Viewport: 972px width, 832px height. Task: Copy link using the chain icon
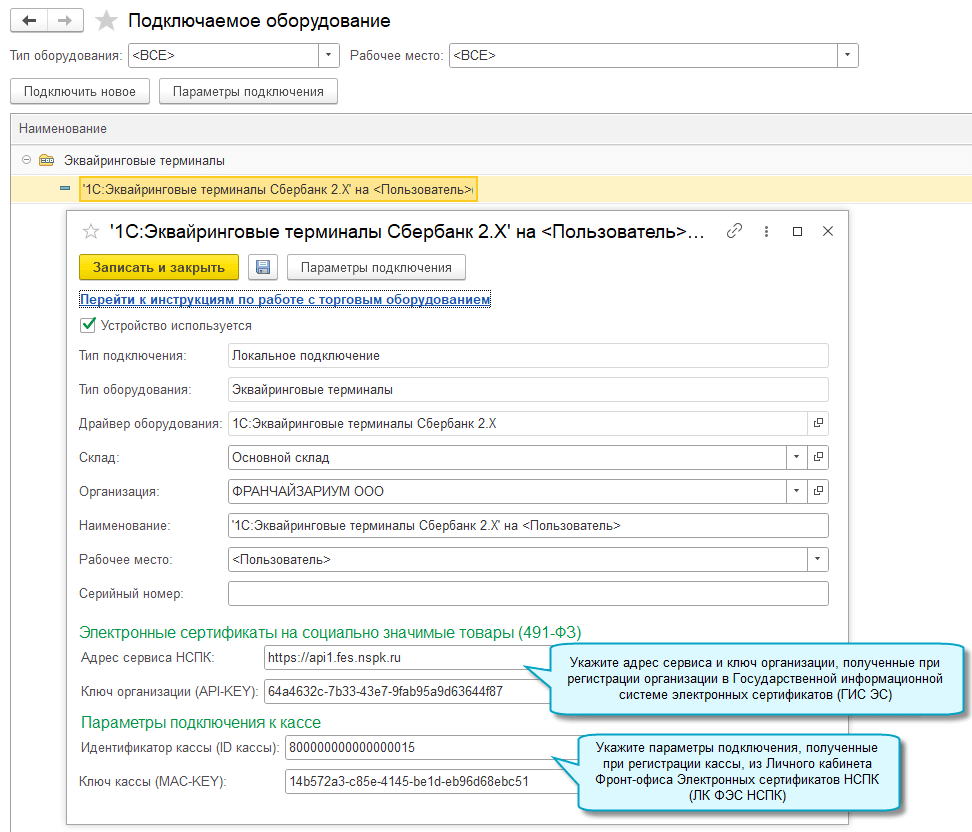pos(735,231)
